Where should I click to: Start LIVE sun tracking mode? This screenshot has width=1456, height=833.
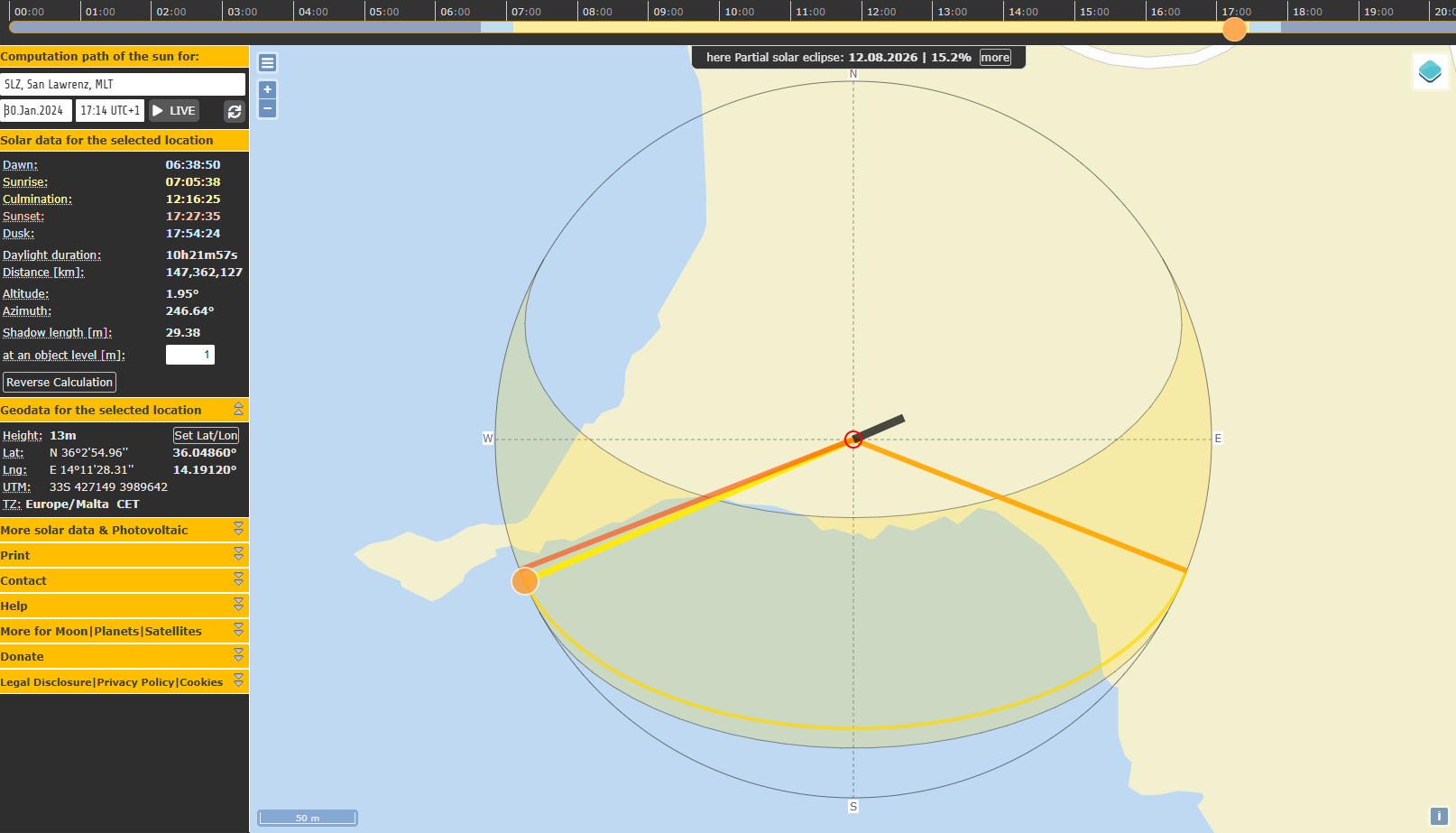(x=173, y=110)
